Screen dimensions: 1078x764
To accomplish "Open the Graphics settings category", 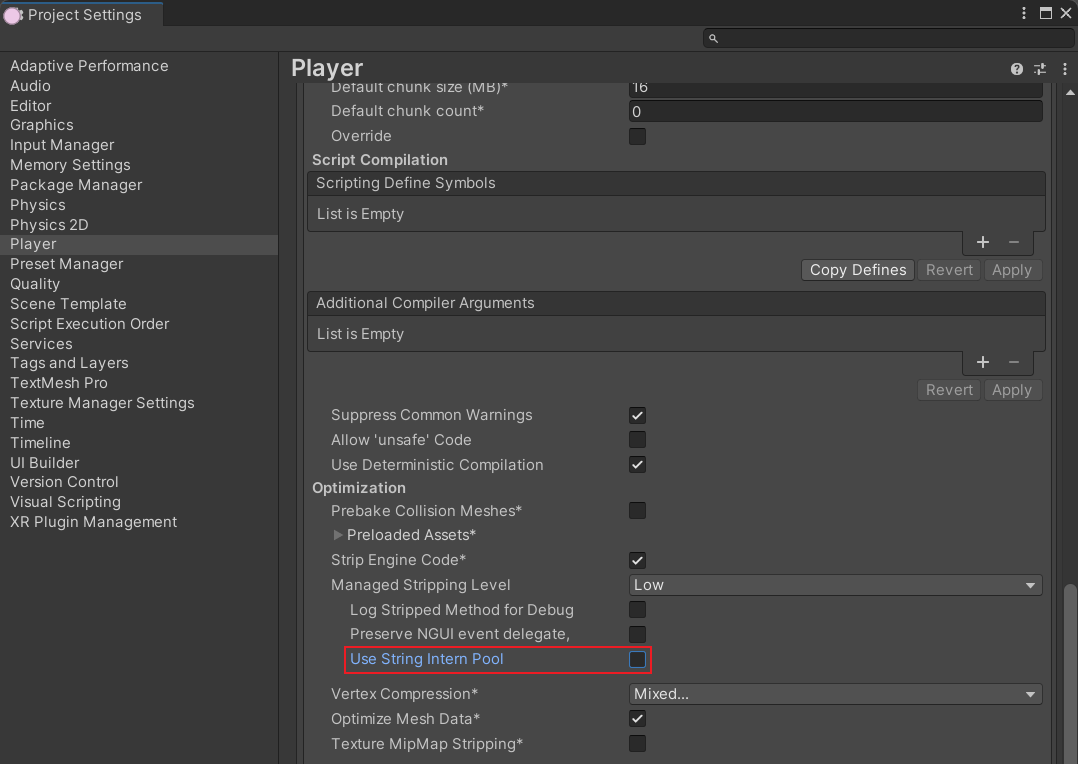I will point(42,125).
